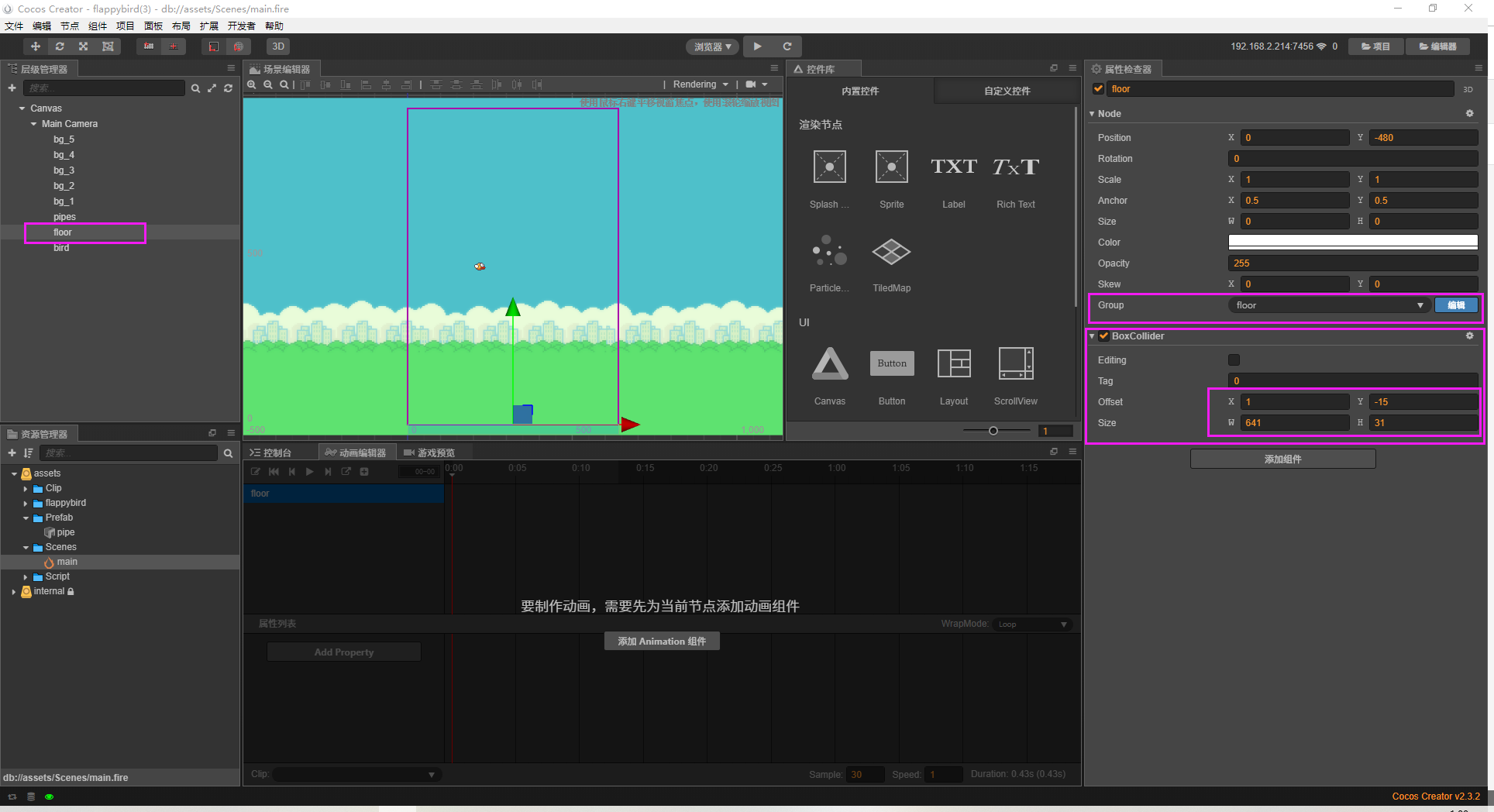Zoom out the scene editor
Viewport: 1494px width, 812px height.
[268, 84]
